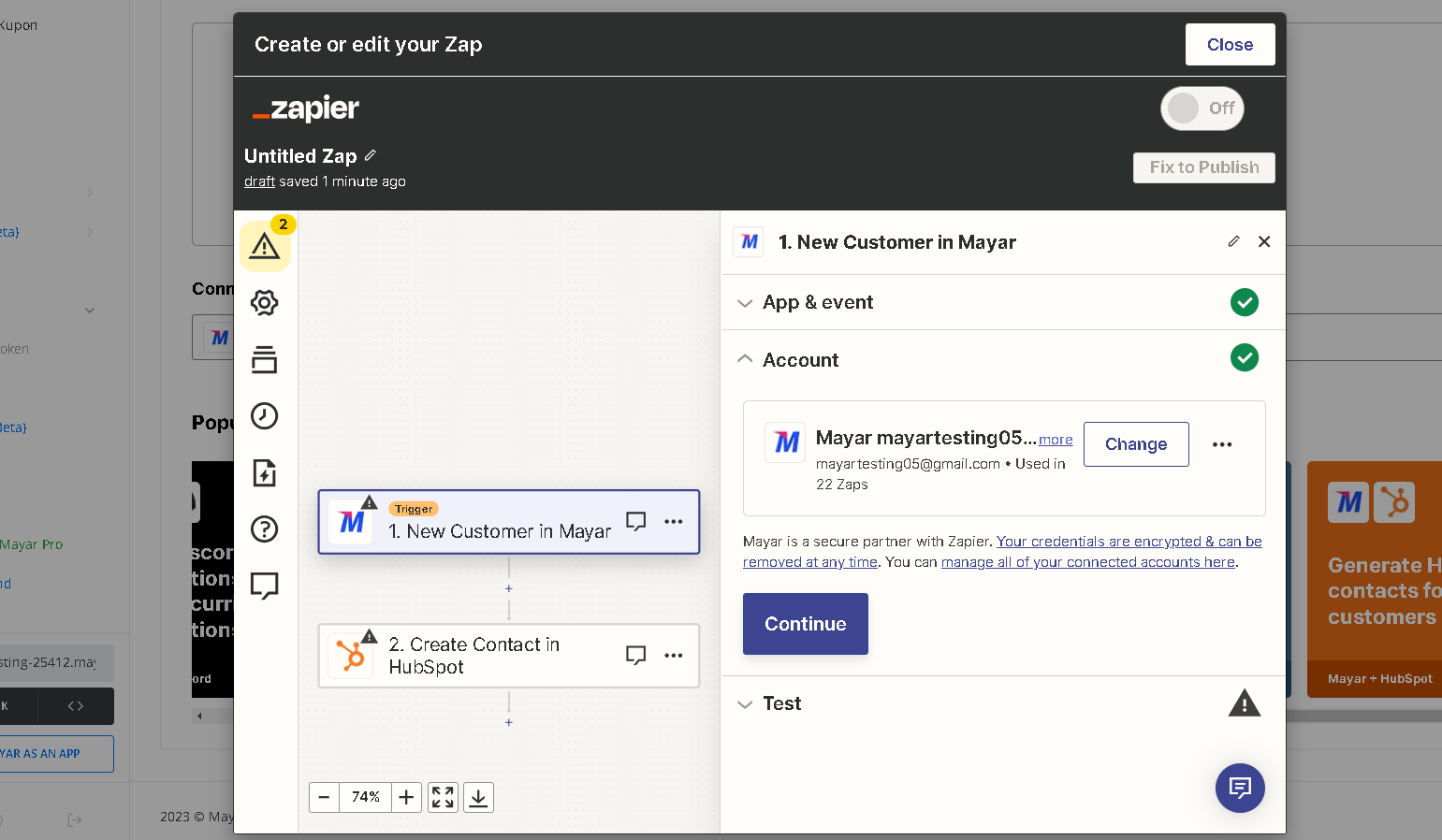Fit Zap to view expand icon
1442x840 pixels.
(x=443, y=797)
